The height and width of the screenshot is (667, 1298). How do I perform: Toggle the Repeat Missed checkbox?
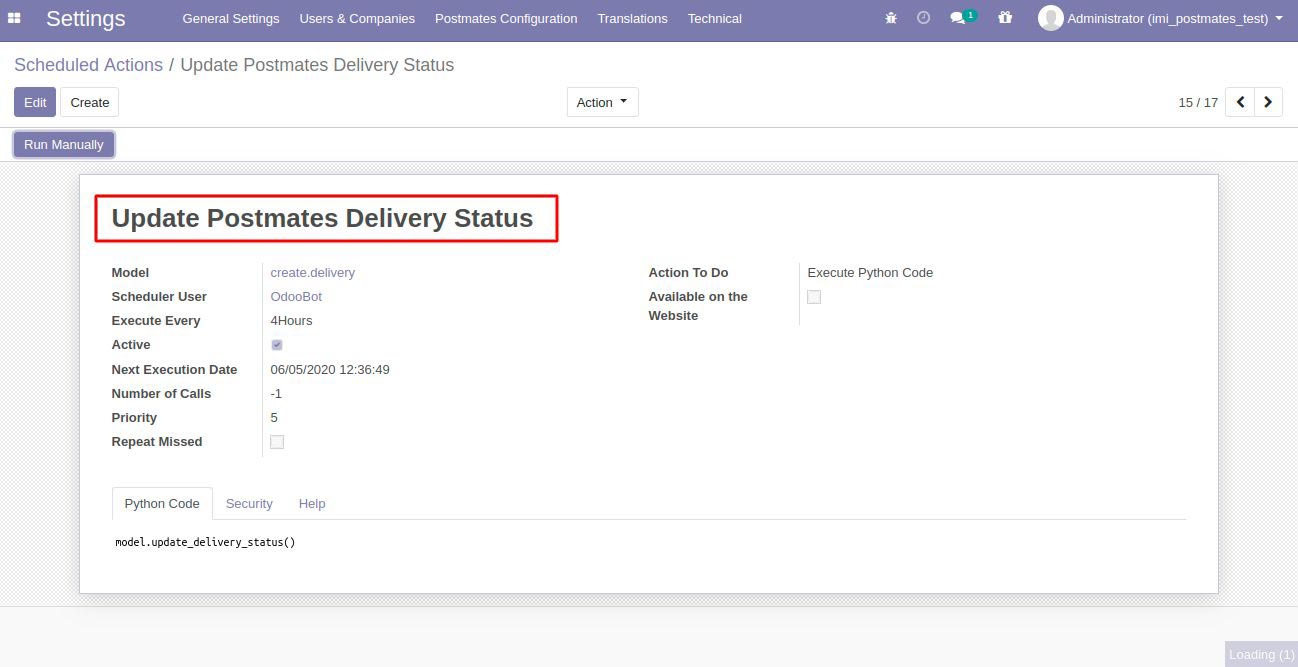pos(277,442)
